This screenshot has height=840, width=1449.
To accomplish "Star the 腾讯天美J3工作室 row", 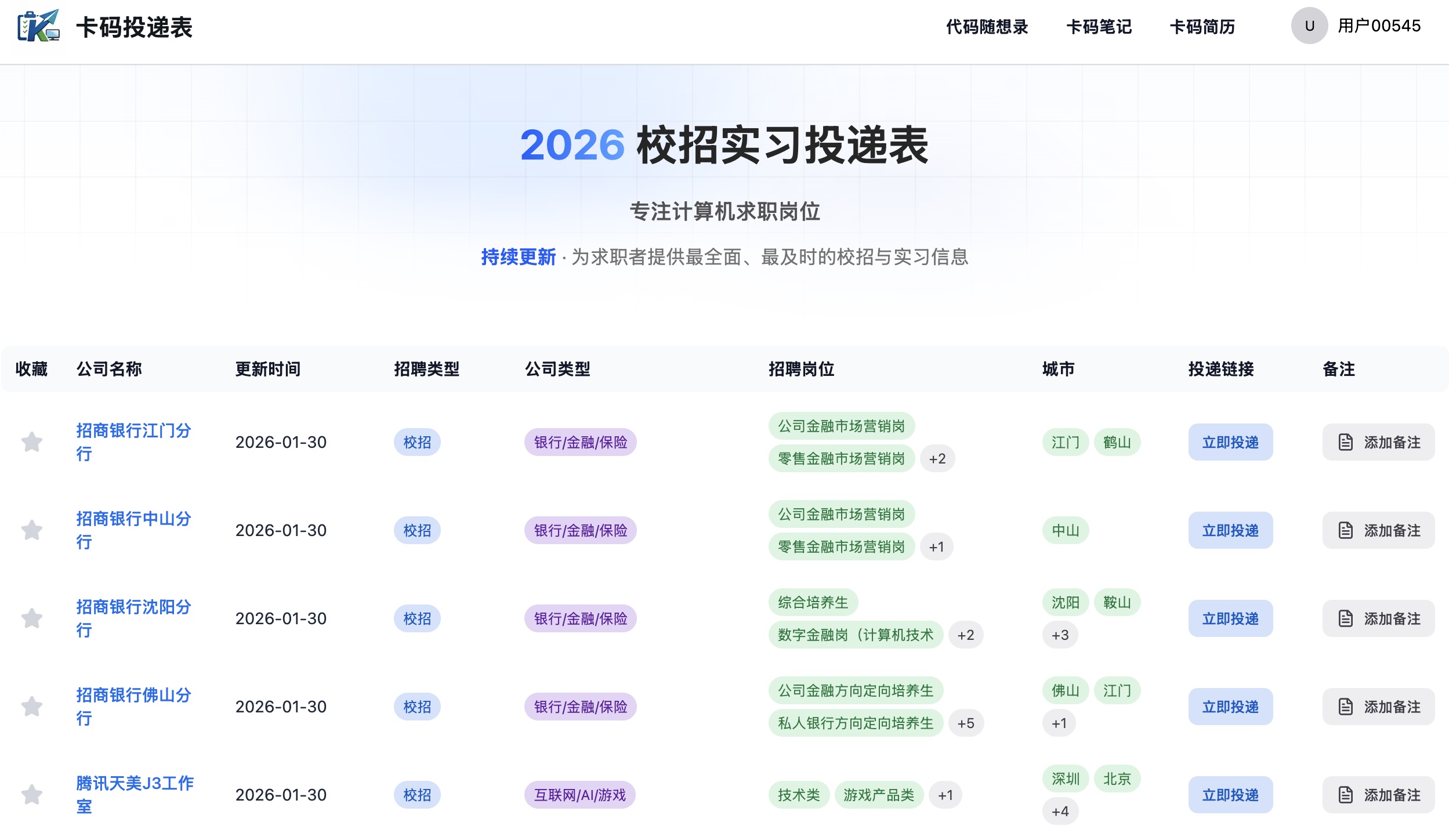I will (32, 795).
